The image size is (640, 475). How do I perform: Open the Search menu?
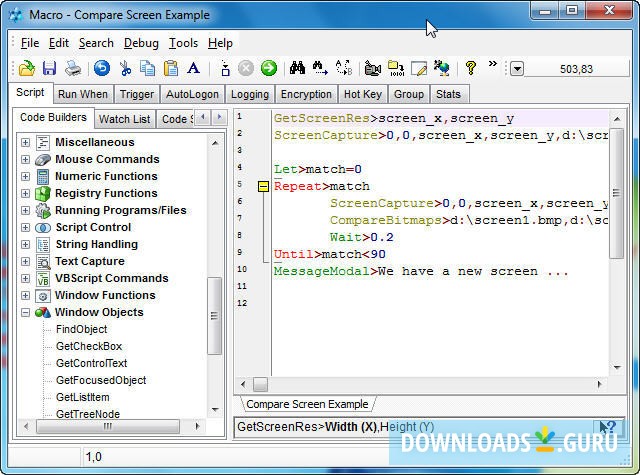point(96,43)
